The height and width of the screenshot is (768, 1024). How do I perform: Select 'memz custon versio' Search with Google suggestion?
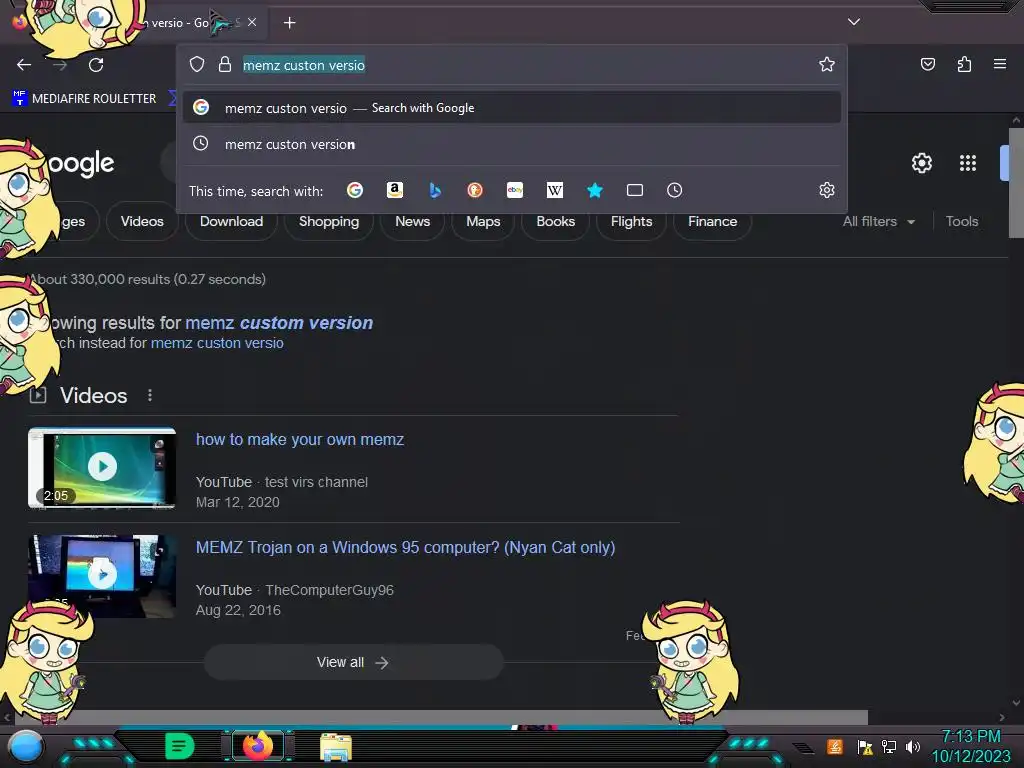(512, 108)
